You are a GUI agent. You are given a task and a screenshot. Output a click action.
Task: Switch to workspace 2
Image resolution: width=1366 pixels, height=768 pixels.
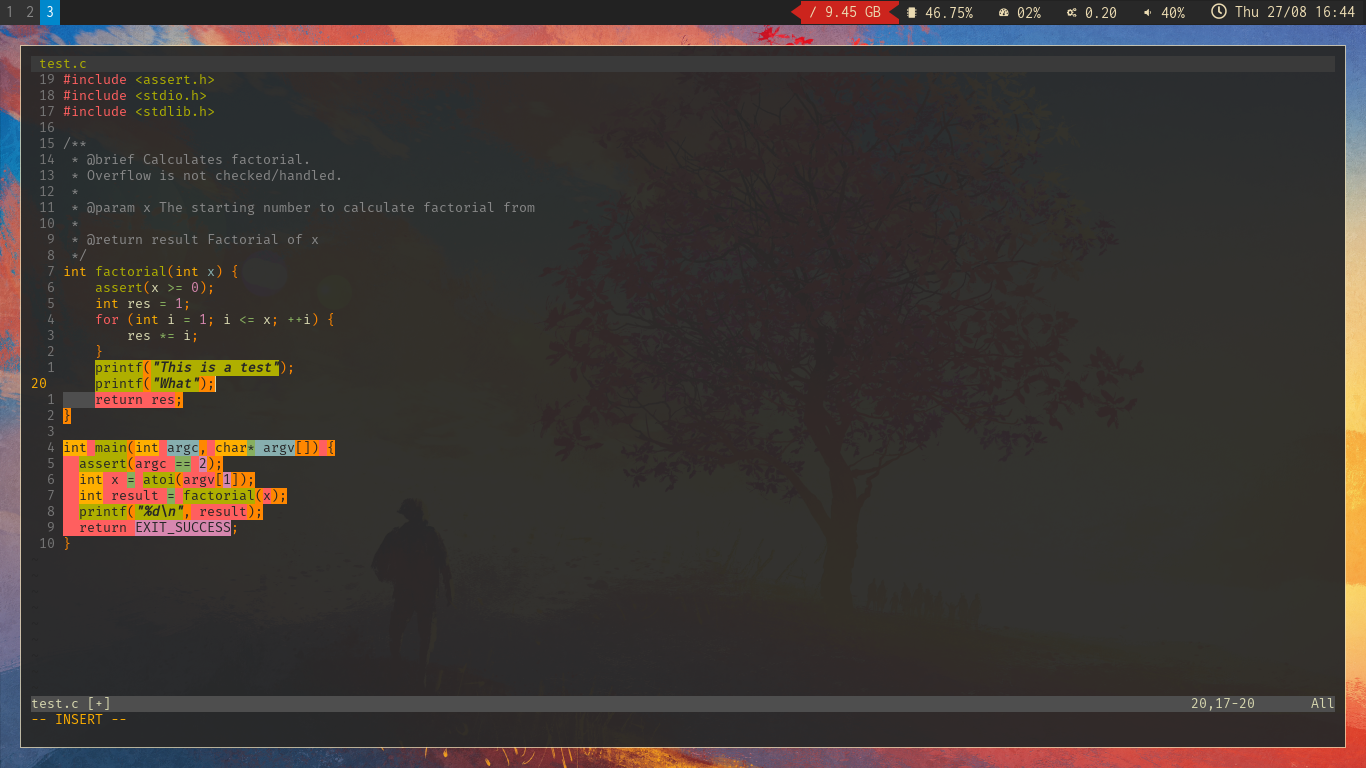(x=27, y=13)
